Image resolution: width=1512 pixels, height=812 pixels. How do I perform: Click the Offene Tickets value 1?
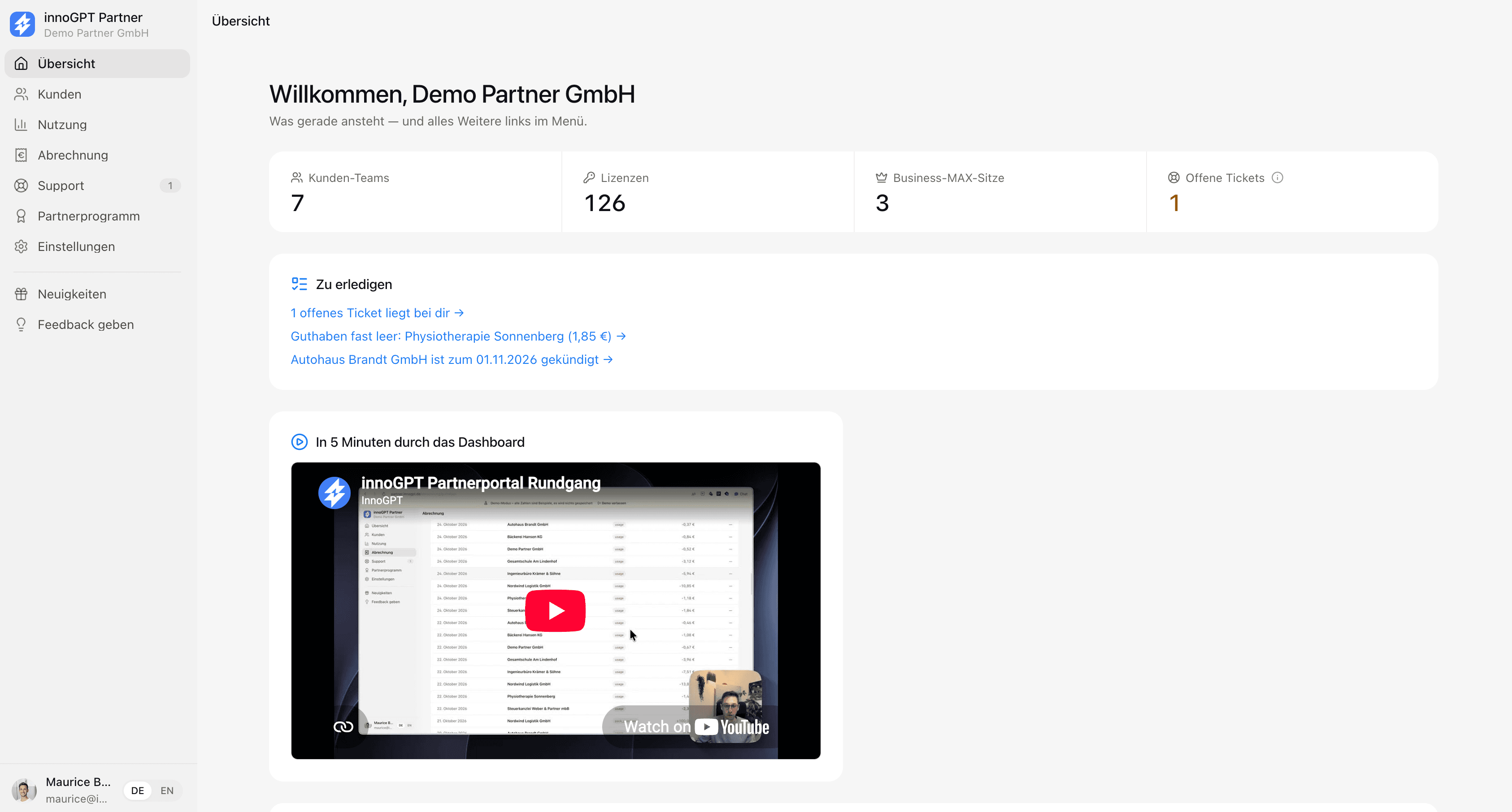tap(1174, 203)
